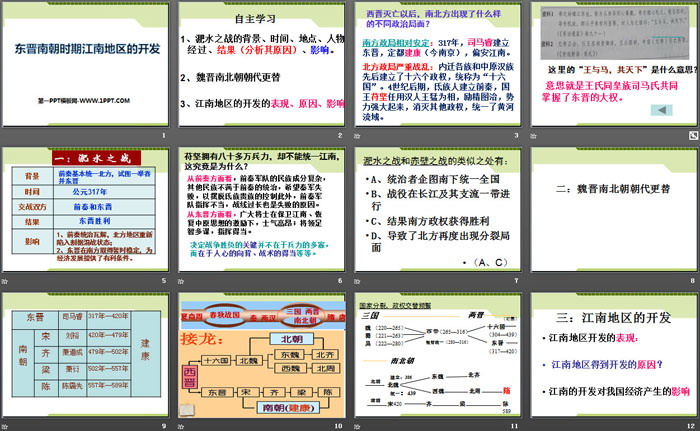Image resolution: width=700 pixels, height=431 pixels.
Task: Click the animation star icon under slide 3
Action: (357, 136)
